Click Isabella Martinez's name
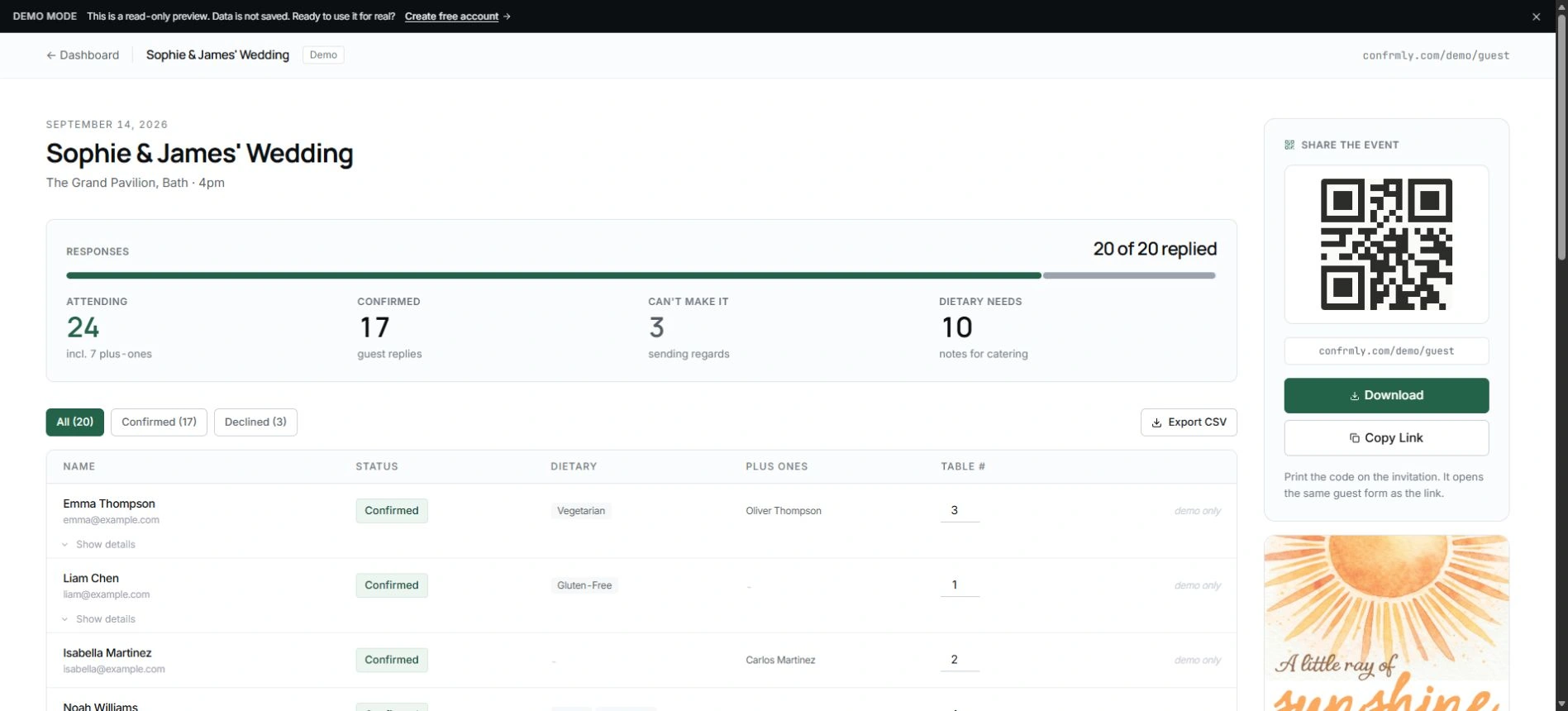 107,652
